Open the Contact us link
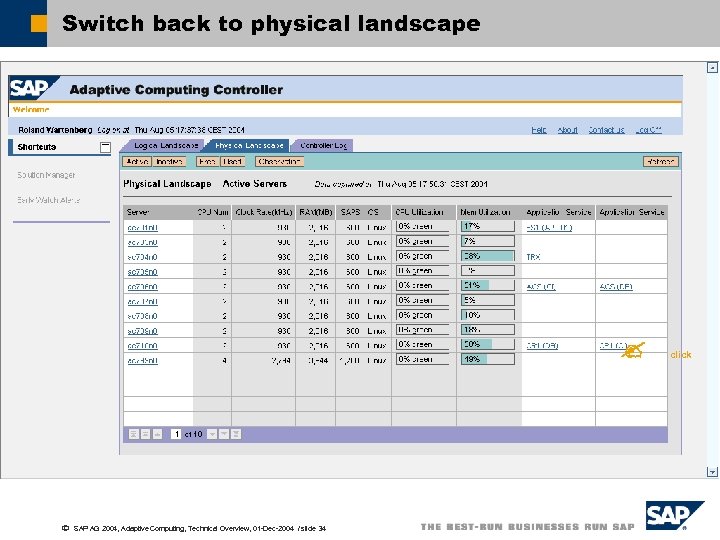Image resolution: width=720 pixels, height=540 pixels. click(607, 130)
